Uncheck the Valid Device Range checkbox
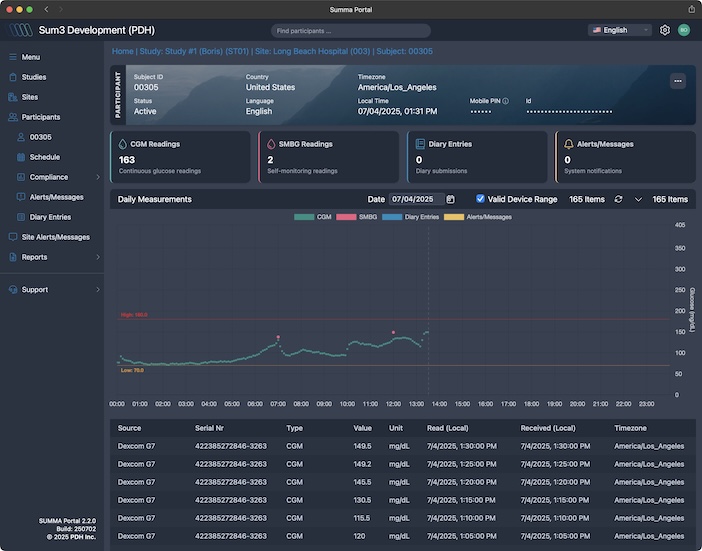702x551 pixels. point(481,199)
